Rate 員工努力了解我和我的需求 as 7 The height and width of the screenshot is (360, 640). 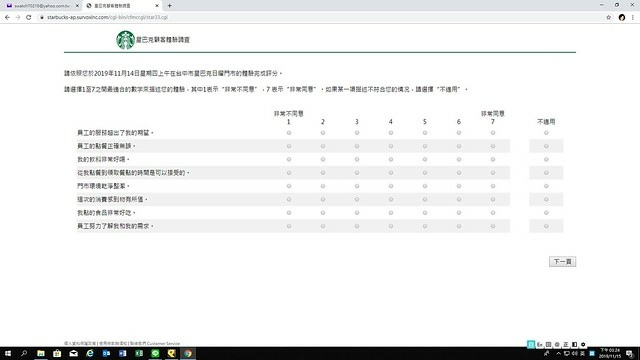(493, 226)
